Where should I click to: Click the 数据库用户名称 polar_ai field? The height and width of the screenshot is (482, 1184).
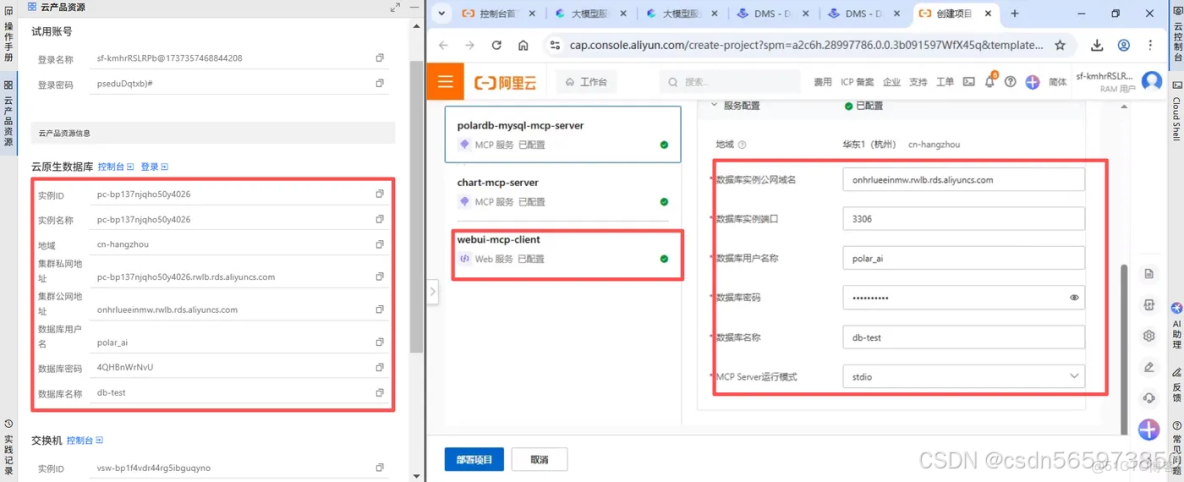(x=964, y=258)
